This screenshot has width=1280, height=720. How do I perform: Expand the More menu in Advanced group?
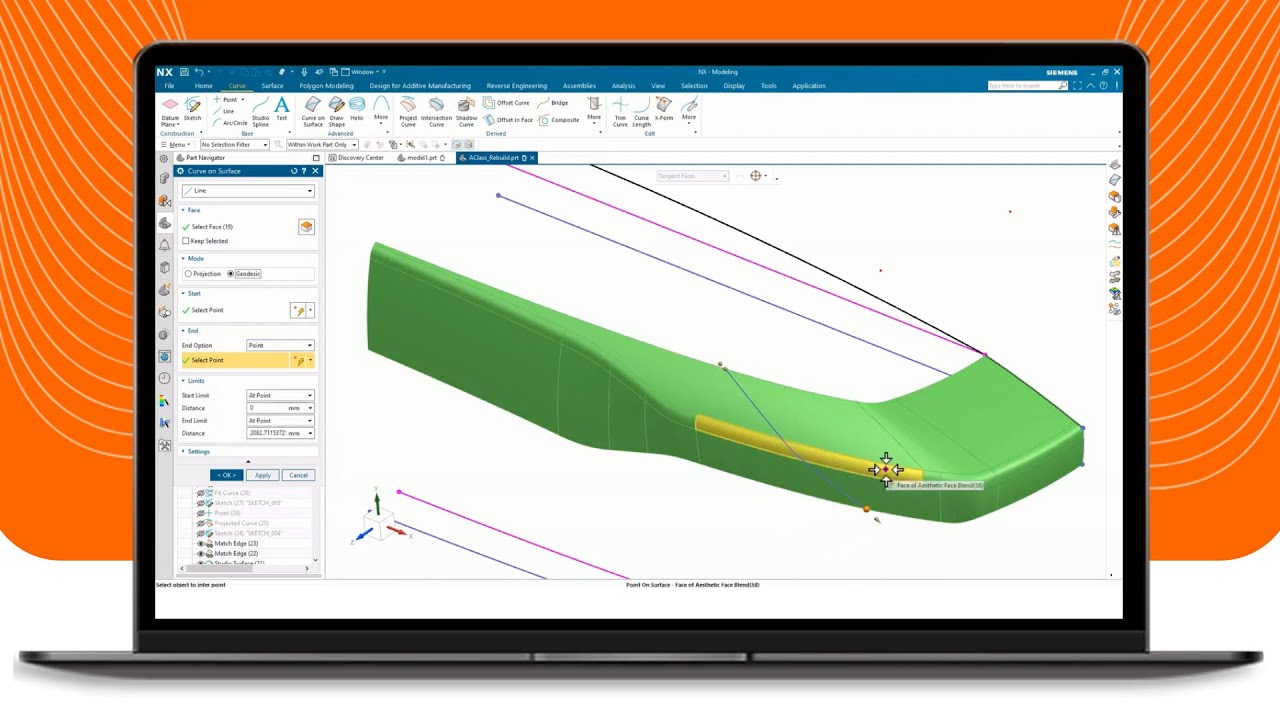[381, 110]
